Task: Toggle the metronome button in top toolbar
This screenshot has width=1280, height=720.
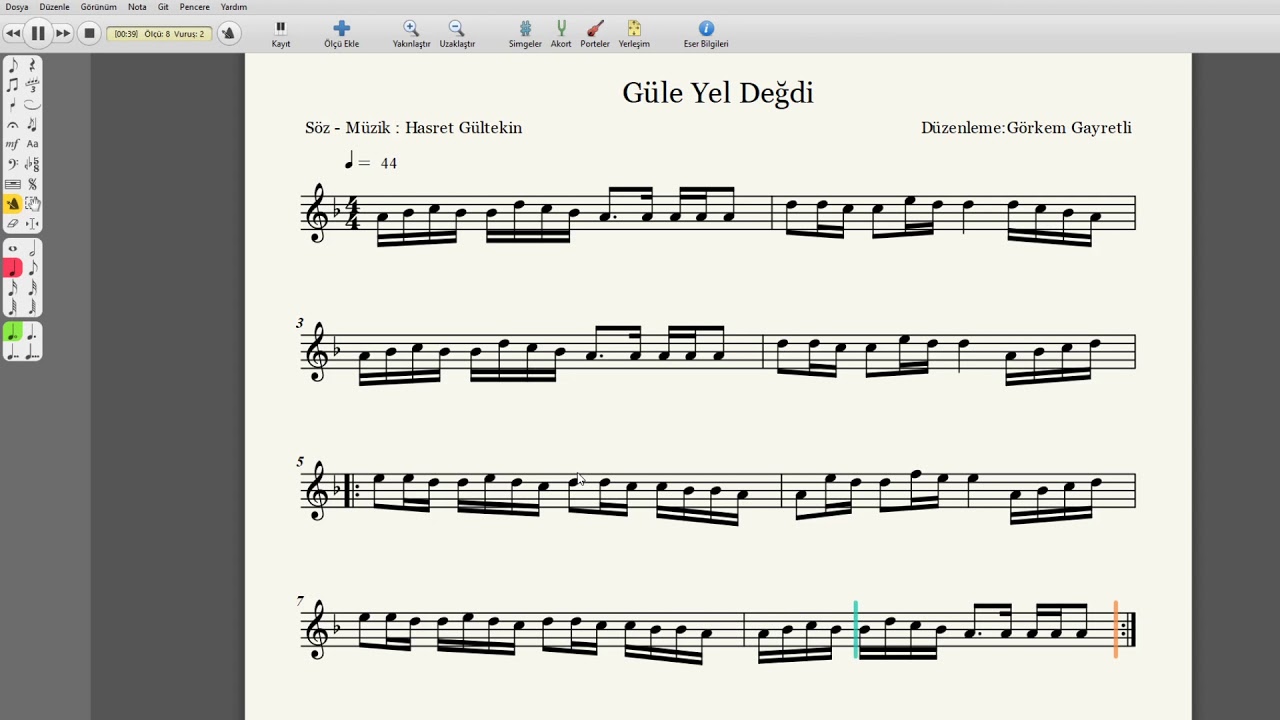Action: coord(228,33)
